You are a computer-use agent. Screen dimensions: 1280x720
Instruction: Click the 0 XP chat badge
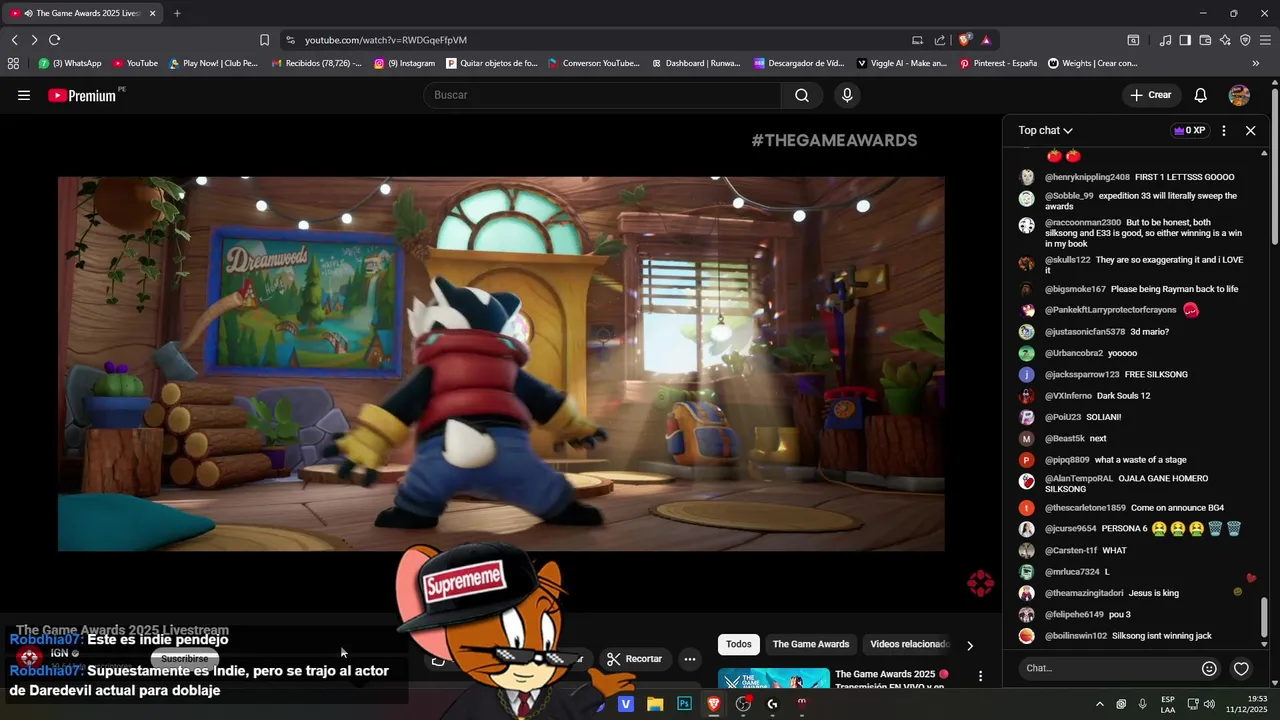click(1189, 130)
